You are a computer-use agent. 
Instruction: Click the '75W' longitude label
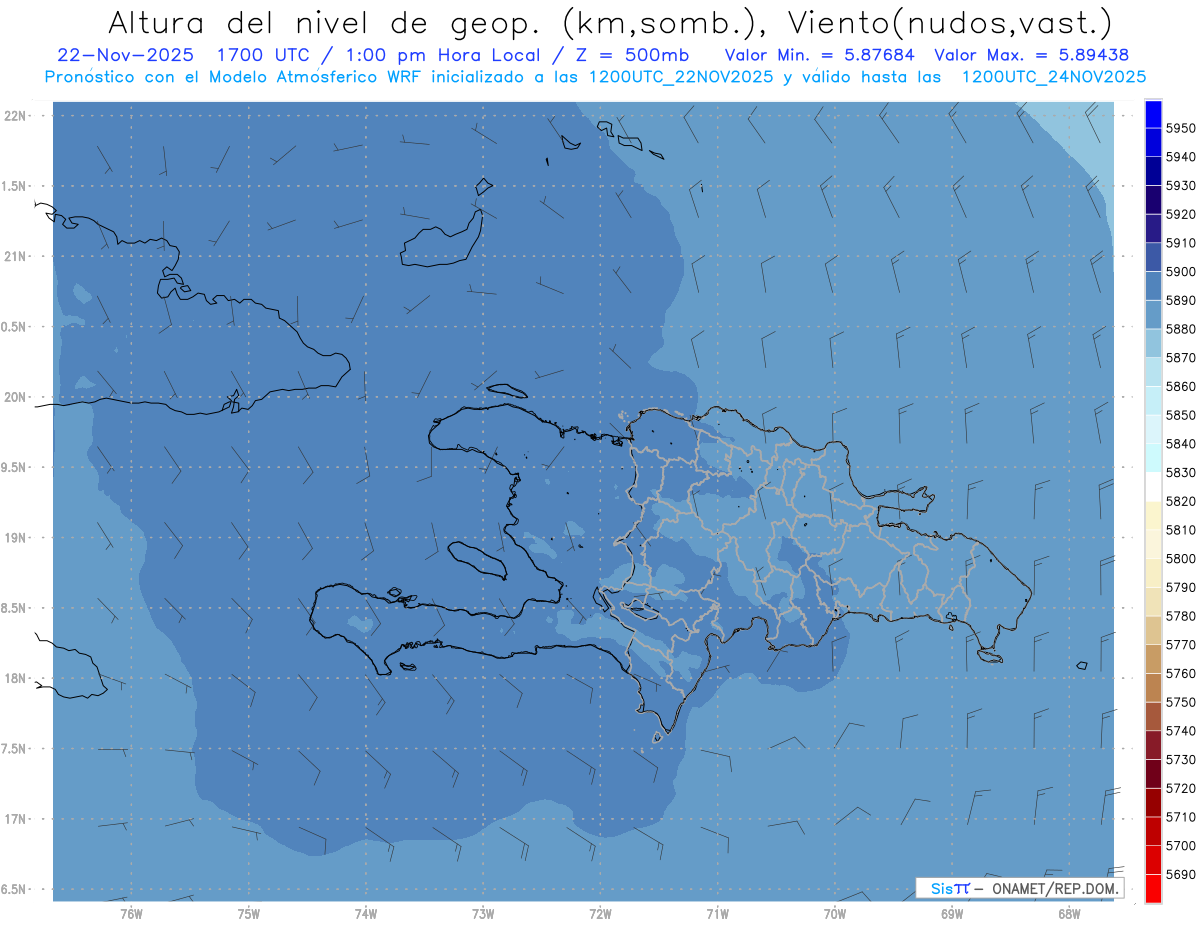(249, 913)
